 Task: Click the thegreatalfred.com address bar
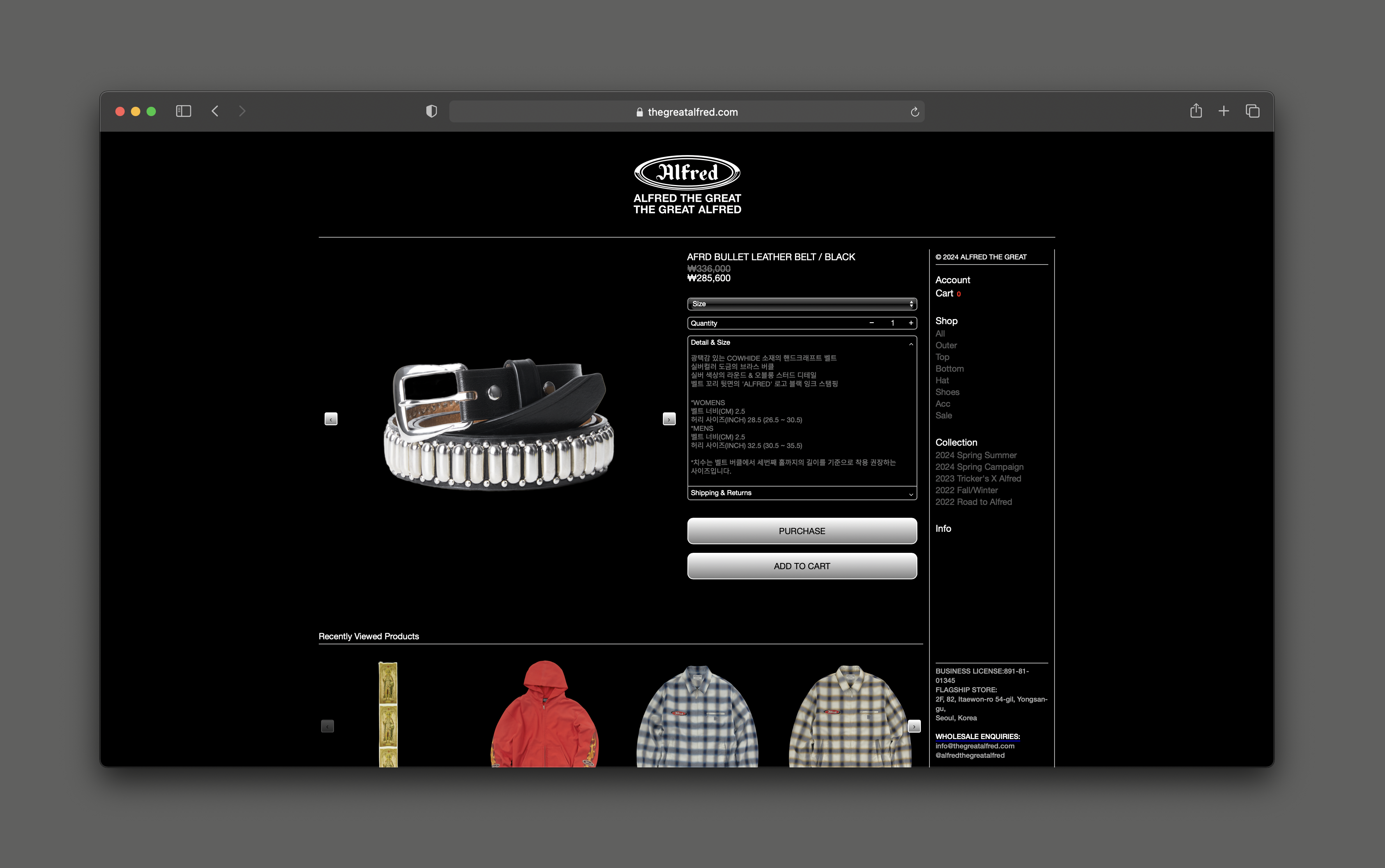(x=686, y=112)
